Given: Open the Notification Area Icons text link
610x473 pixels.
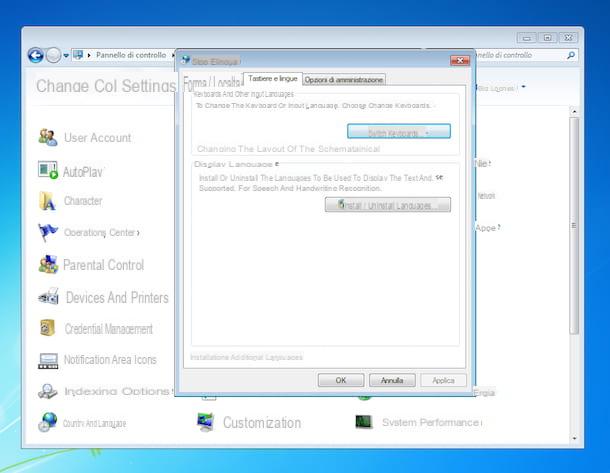Looking at the screenshot, I should [110, 359].
